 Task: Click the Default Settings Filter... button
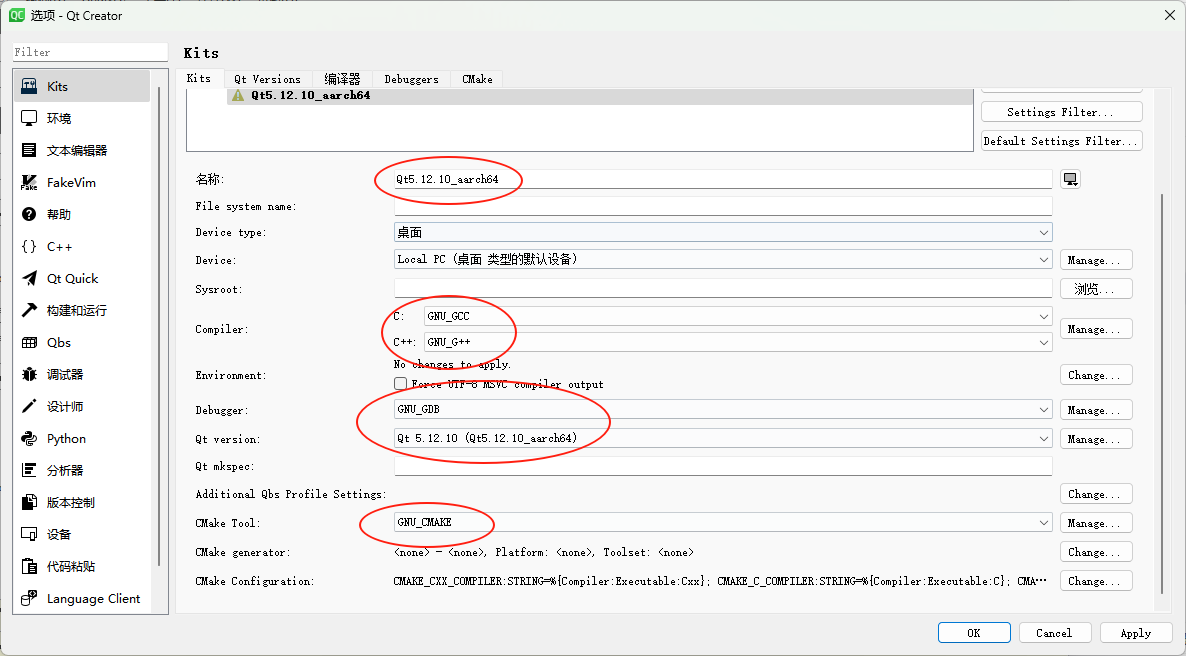(x=1061, y=141)
